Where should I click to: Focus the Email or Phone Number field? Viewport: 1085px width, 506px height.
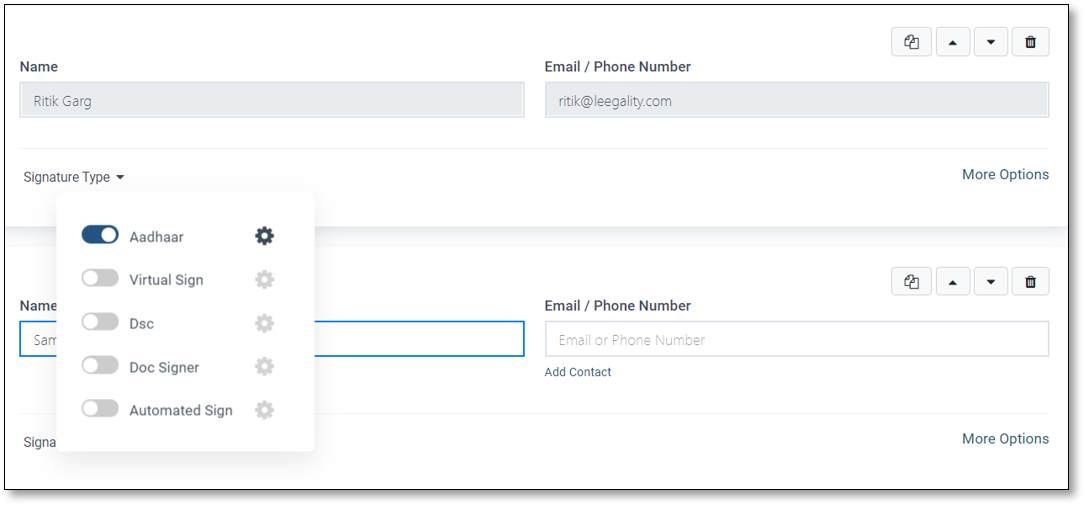pos(797,339)
